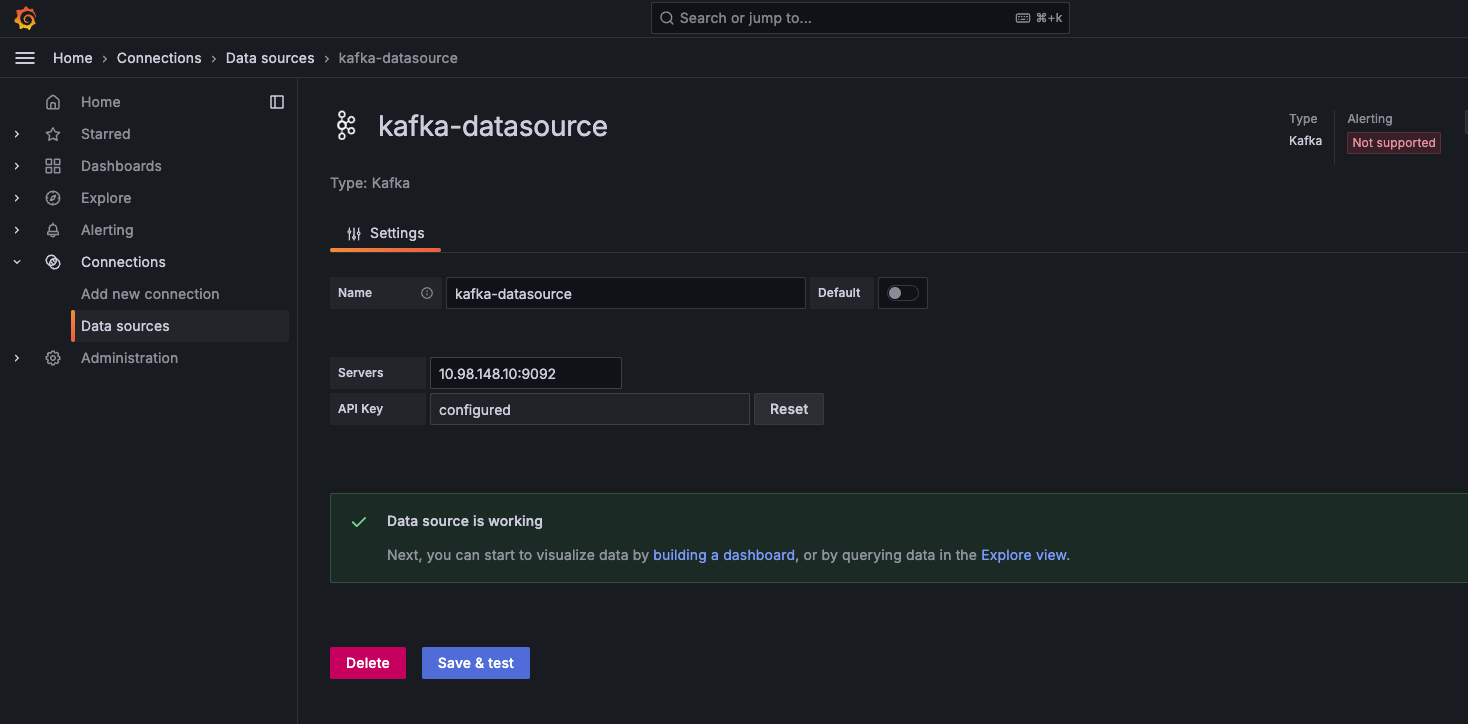Toggle the Default data source switch
This screenshot has width=1468, height=724.
tap(903, 293)
